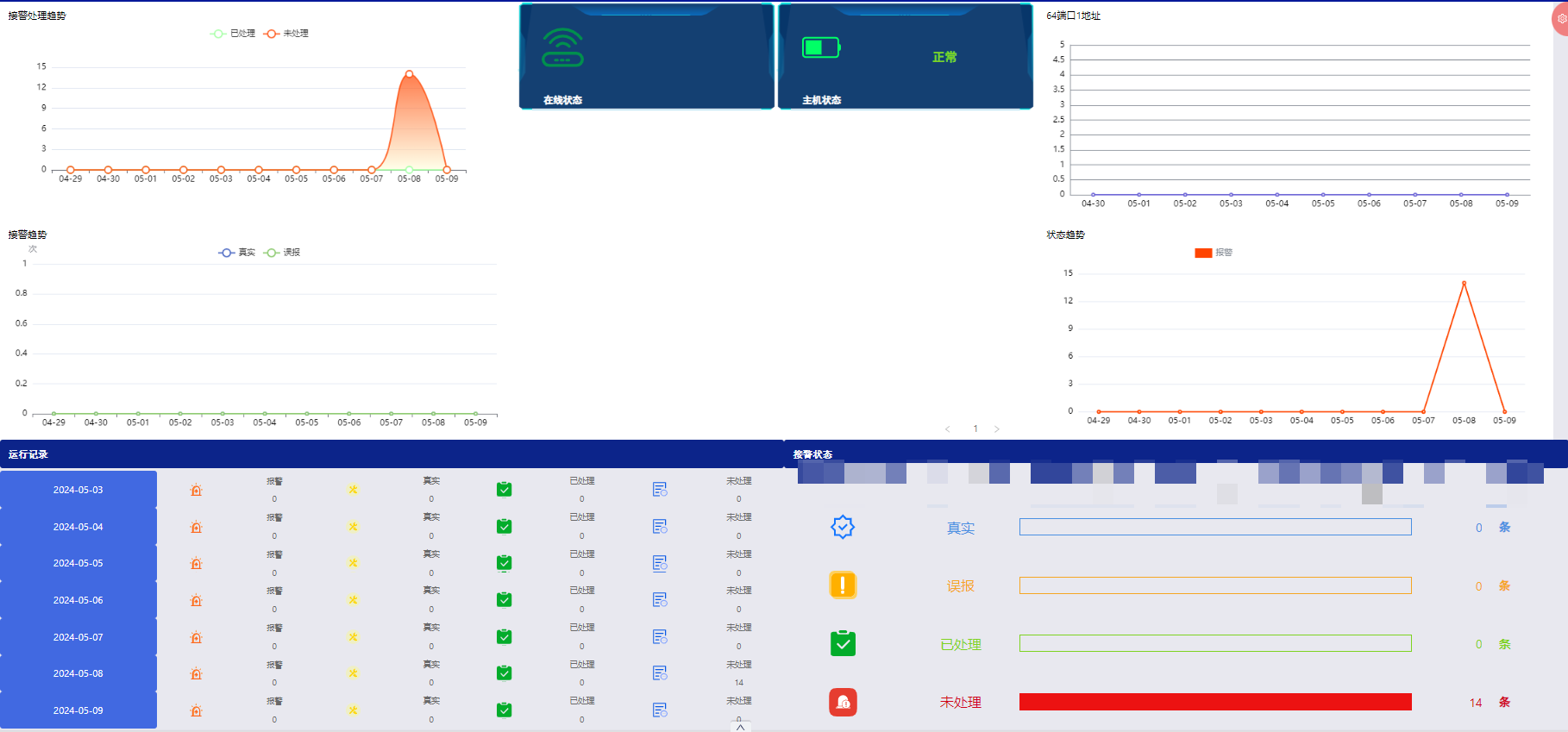Viewport: 1568px width, 732px height.
Task: Click the 64端口1地址 chart title
Action: 1073,16
